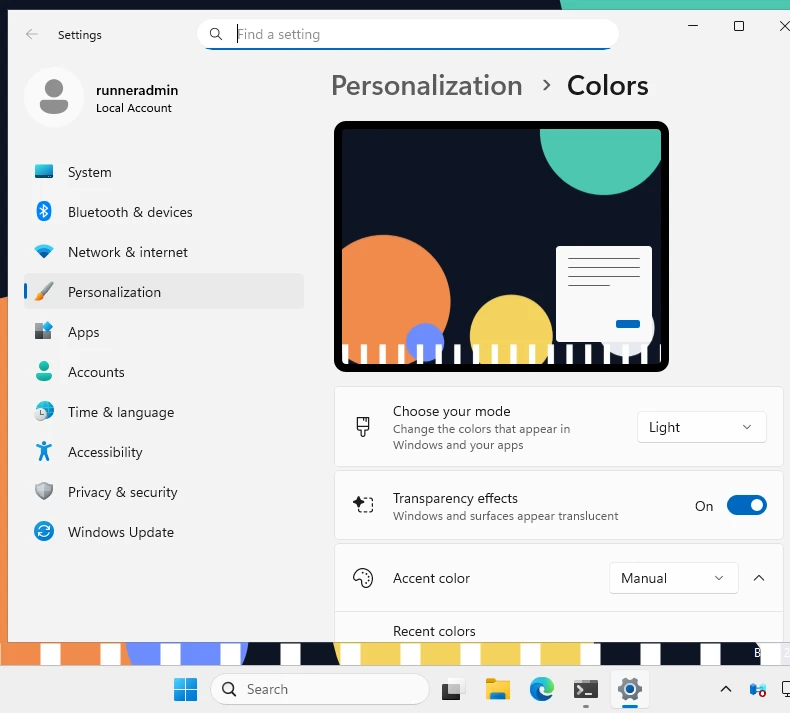Open Network & internet settings
Viewport: 790px width, 713px height.
click(164, 251)
